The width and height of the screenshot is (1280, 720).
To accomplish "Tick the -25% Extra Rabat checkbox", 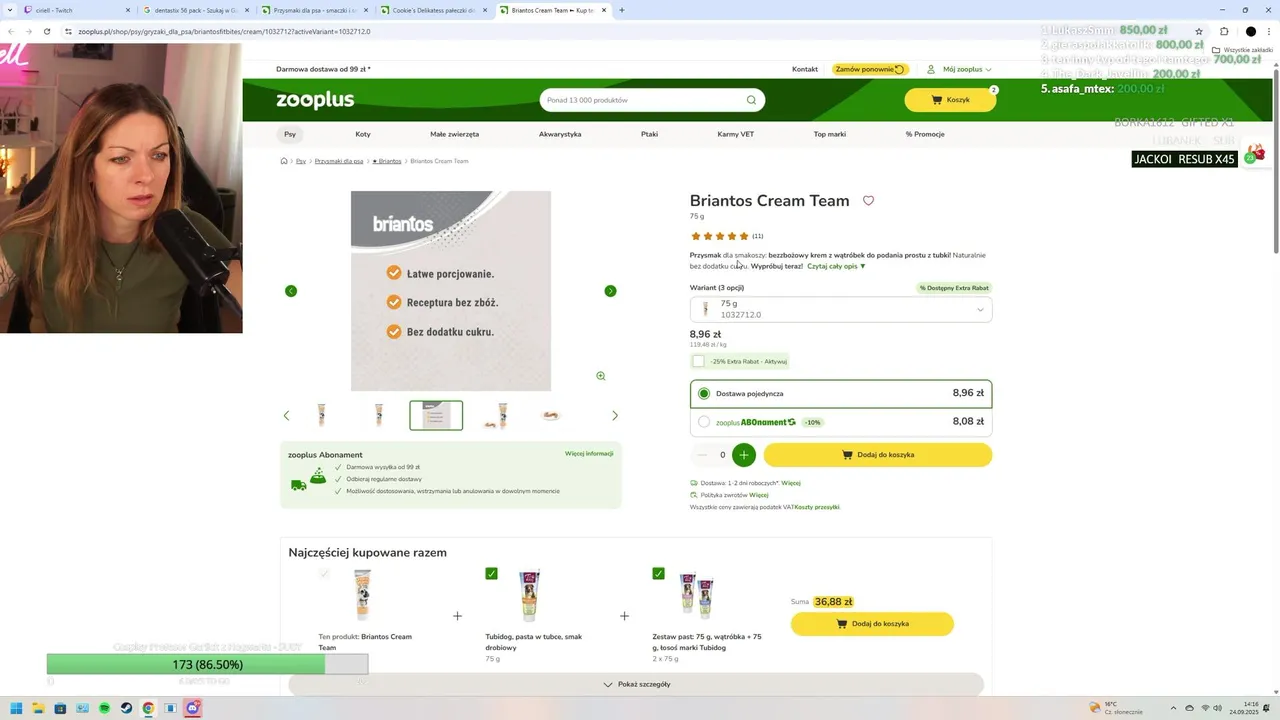I will pyautogui.click(x=698, y=361).
